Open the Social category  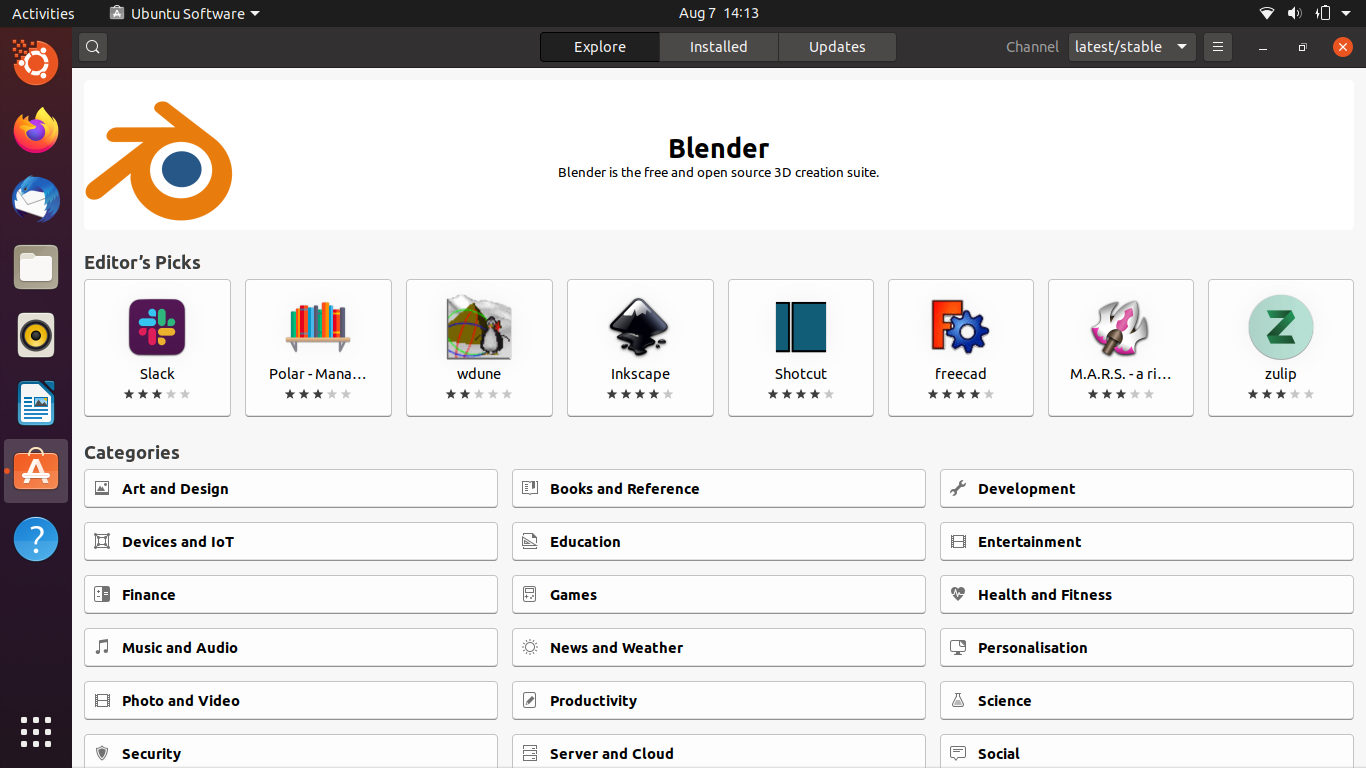coord(1147,752)
